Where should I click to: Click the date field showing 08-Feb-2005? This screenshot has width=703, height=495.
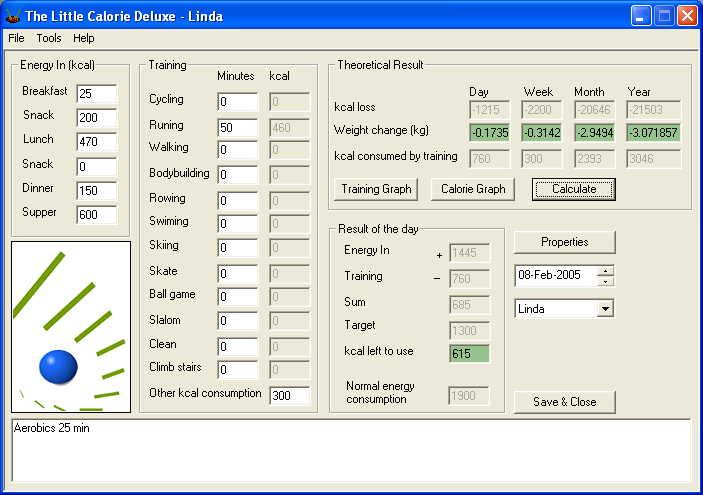pyautogui.click(x=556, y=275)
